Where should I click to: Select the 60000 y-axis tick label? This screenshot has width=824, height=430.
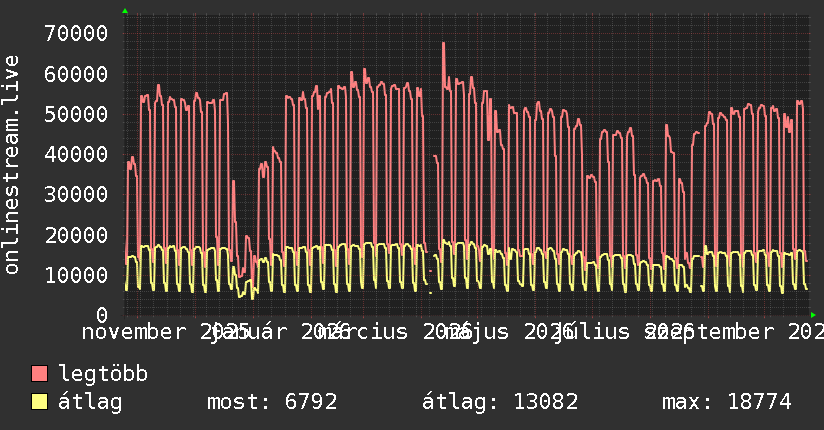[76, 74]
